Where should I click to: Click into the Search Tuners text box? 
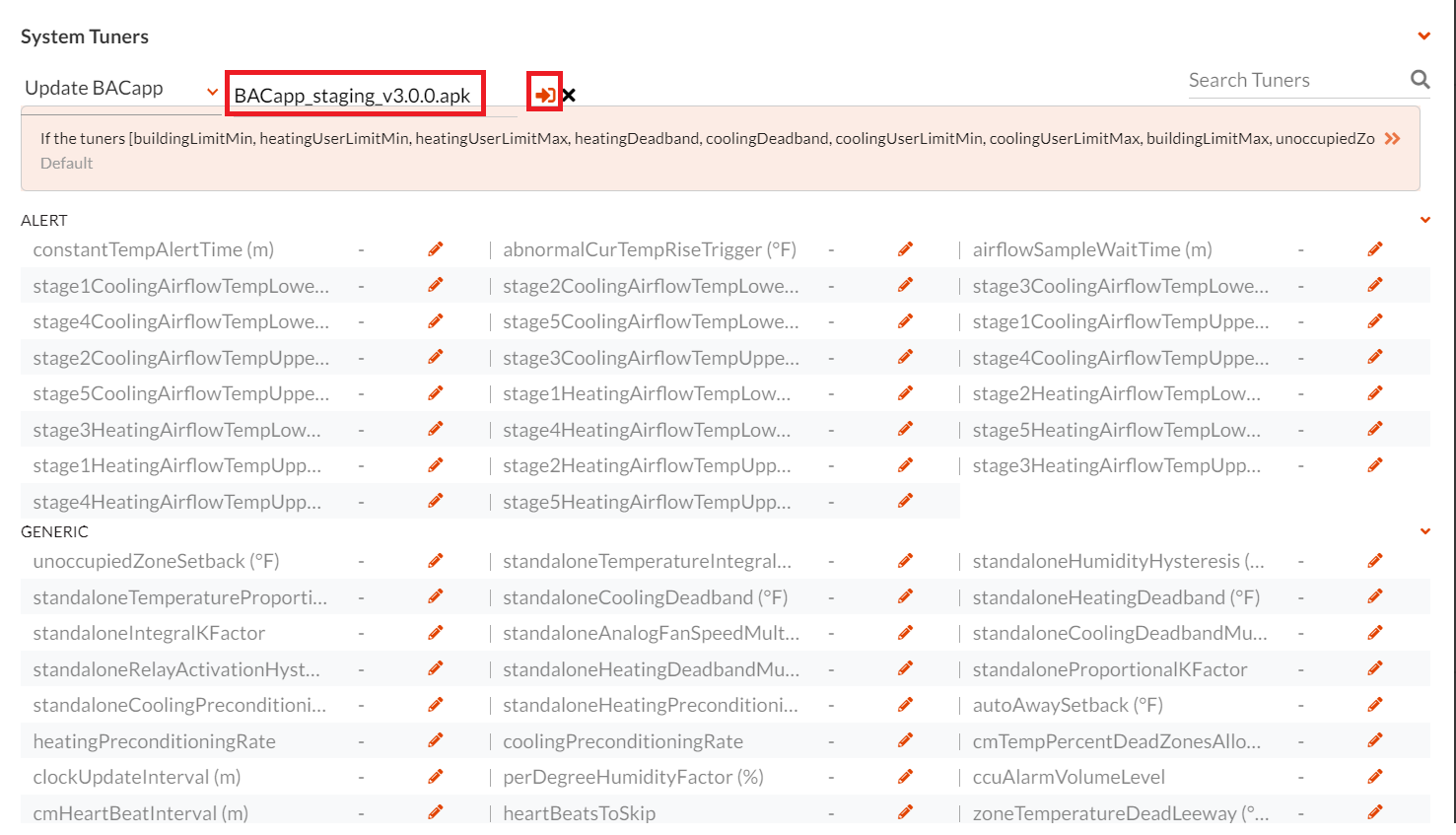click(x=1293, y=81)
